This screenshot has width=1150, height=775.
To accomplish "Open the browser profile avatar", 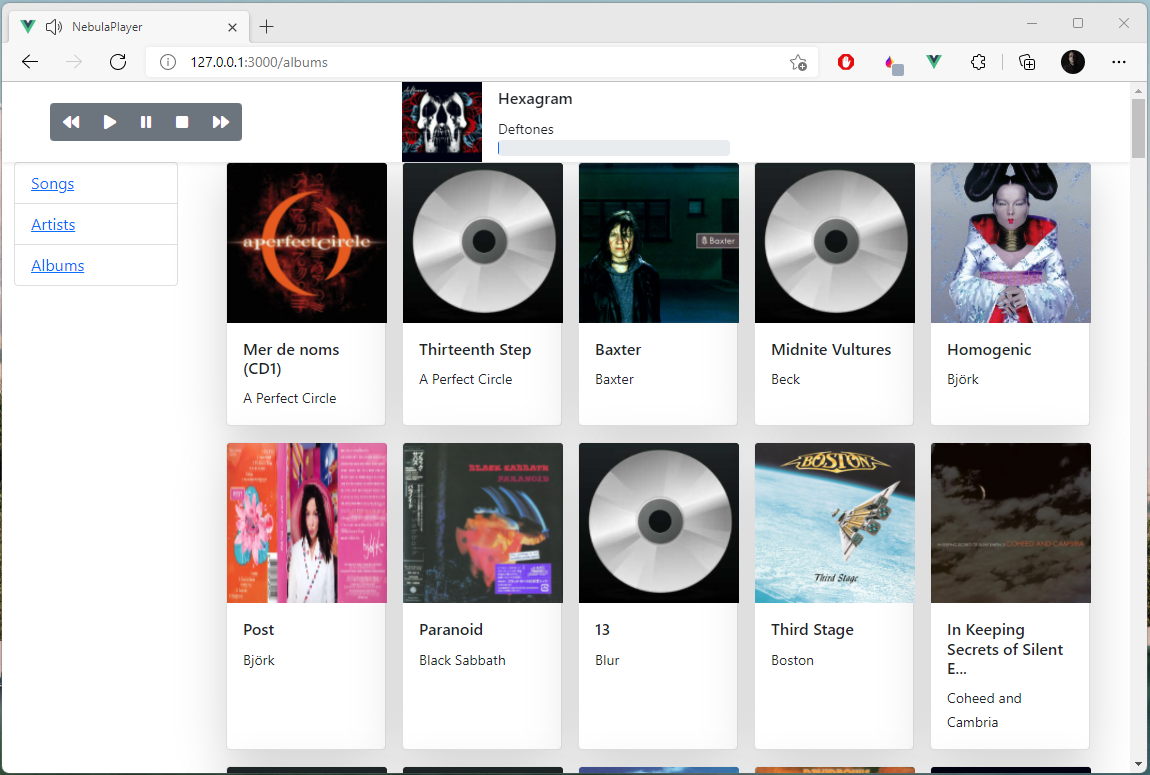I will [1072, 62].
